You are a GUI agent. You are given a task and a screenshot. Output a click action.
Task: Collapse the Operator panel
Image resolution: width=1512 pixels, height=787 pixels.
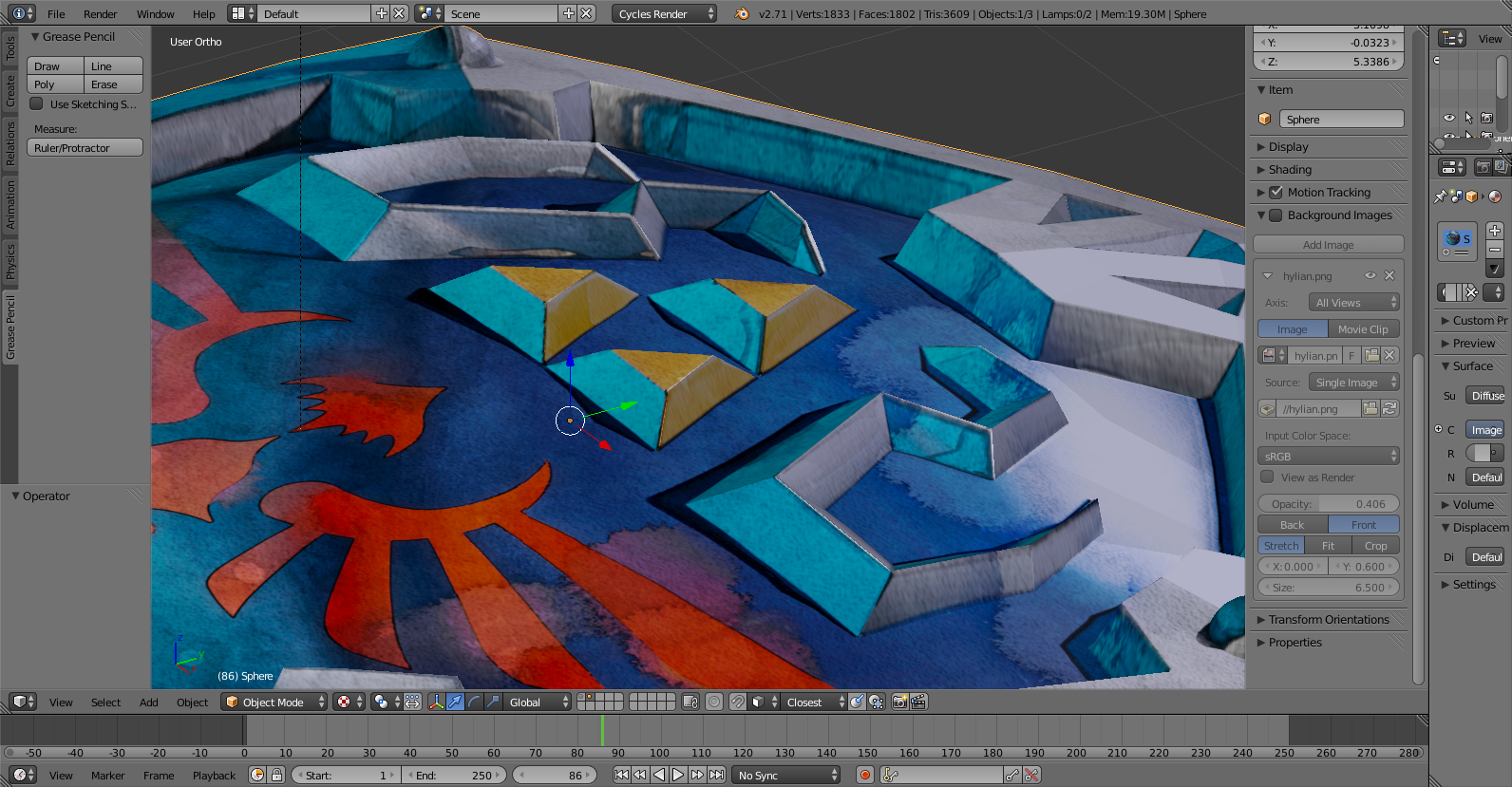coord(15,496)
